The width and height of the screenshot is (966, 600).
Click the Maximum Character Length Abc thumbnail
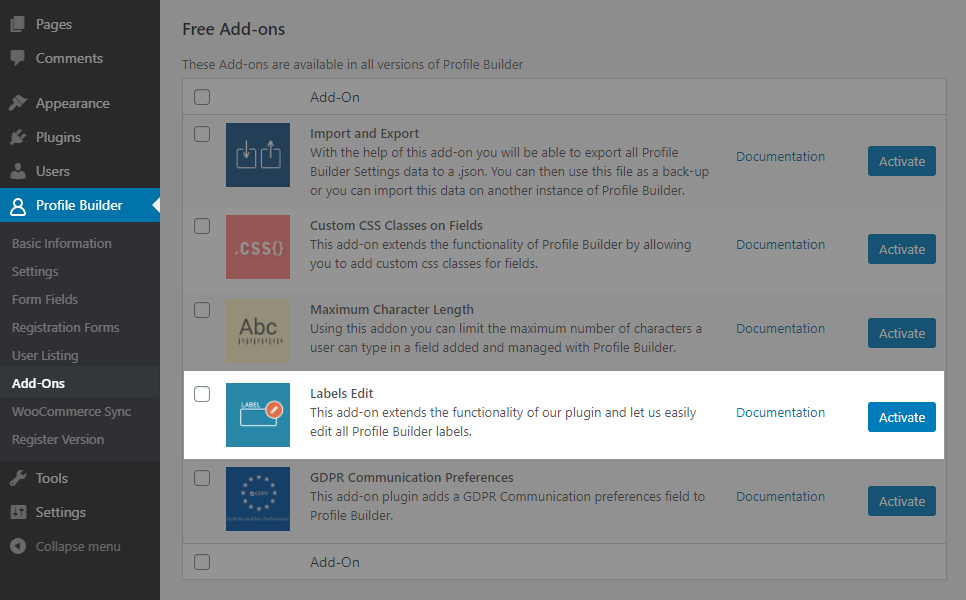click(x=258, y=331)
